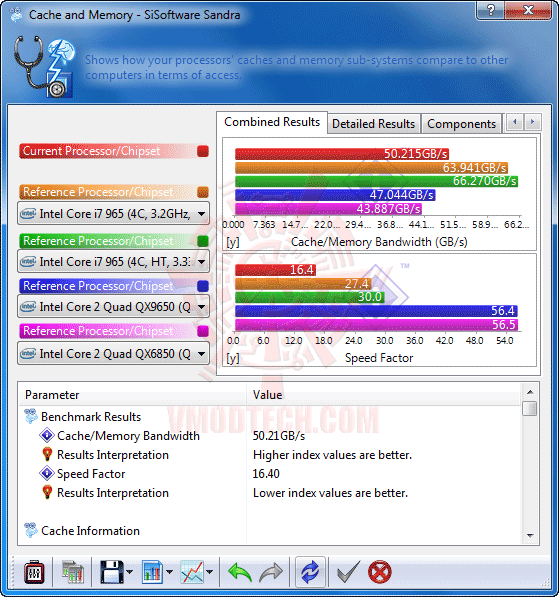Click the Benchmark Results group icon
The height and width of the screenshot is (597, 559).
point(31,416)
